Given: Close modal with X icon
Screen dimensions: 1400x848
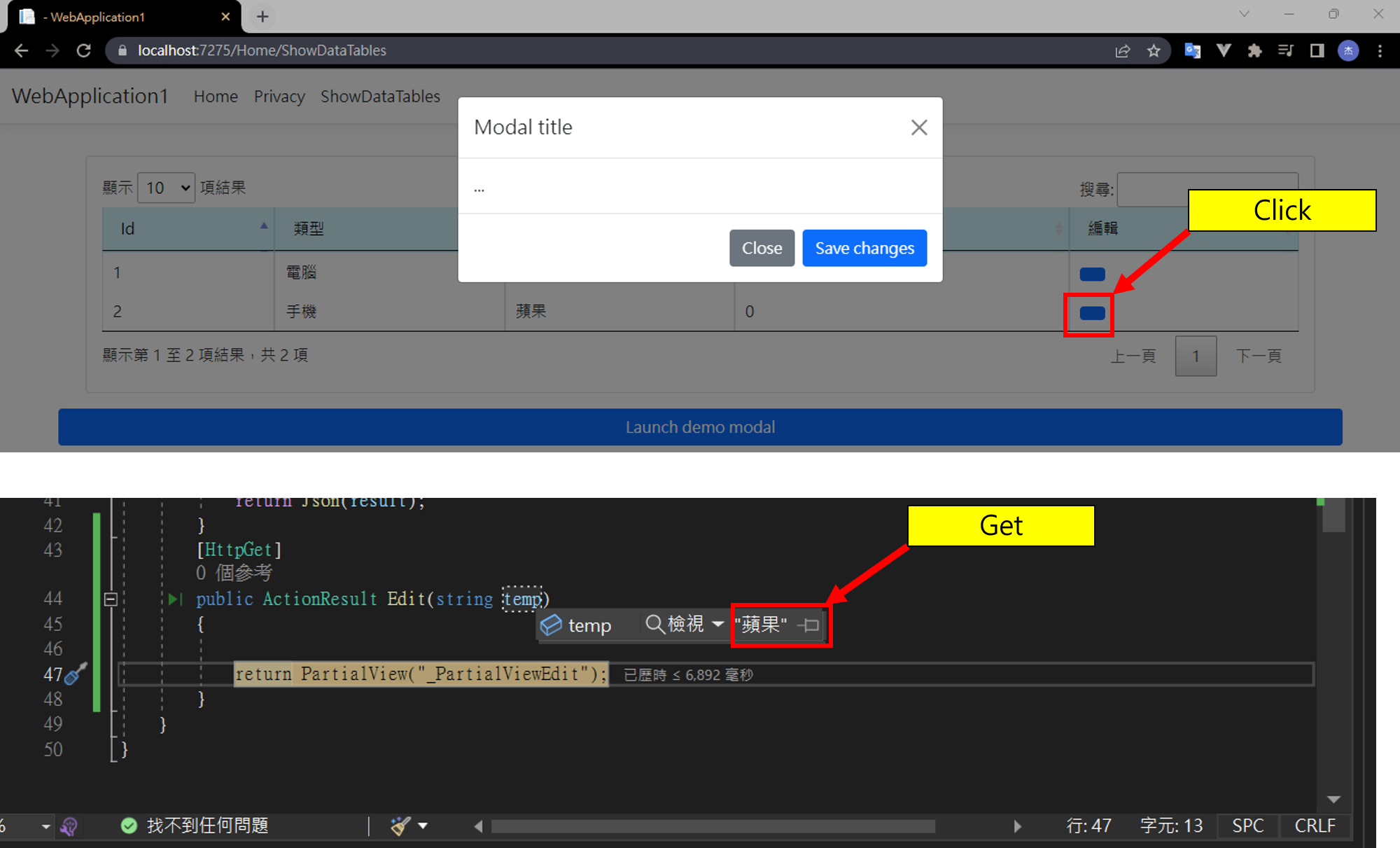Looking at the screenshot, I should (x=919, y=127).
